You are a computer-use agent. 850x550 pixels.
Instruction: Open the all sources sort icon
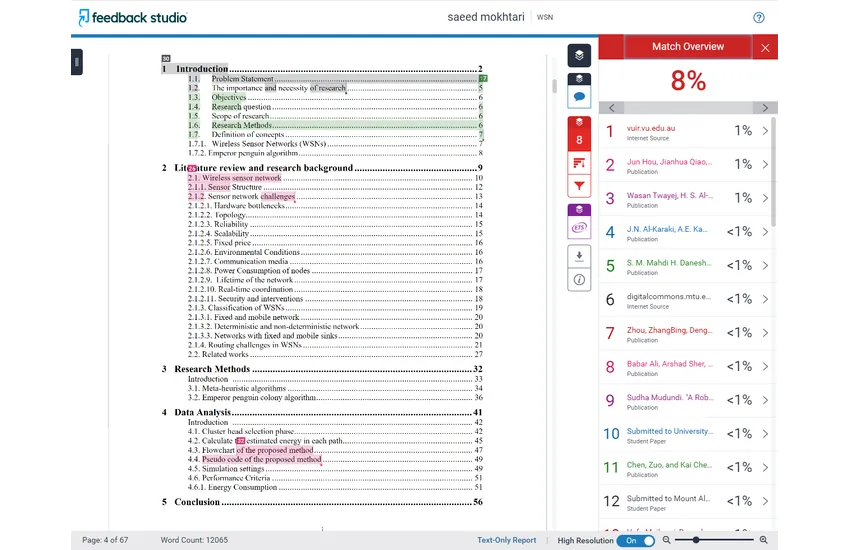[579, 162]
